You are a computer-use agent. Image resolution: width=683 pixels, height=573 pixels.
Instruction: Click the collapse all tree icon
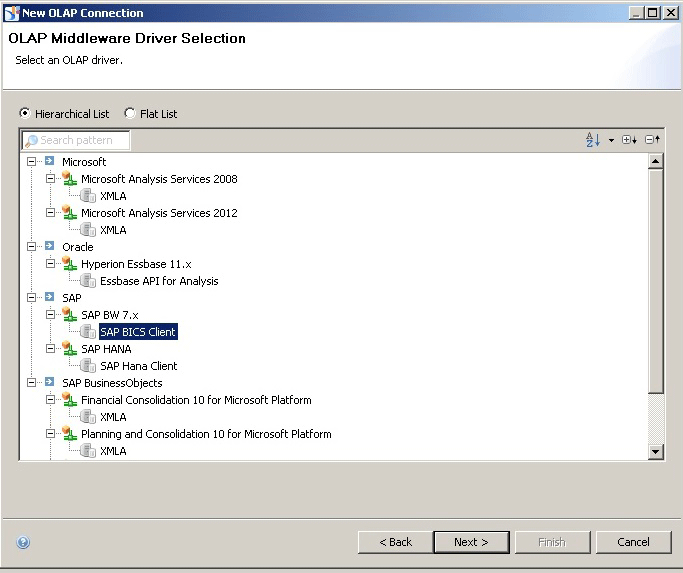653,139
